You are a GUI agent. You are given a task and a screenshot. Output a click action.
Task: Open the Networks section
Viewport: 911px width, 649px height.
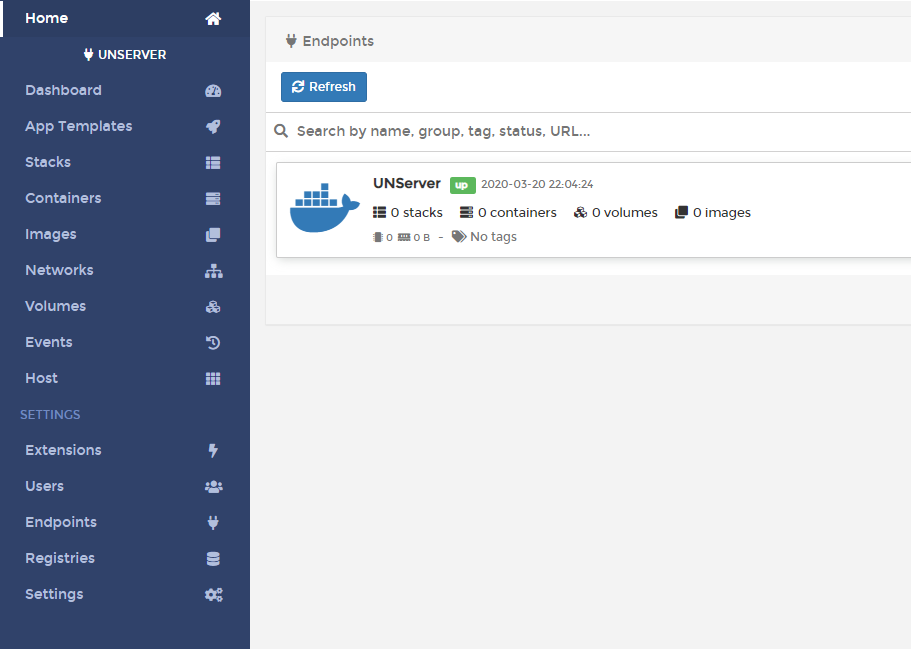[125, 270]
